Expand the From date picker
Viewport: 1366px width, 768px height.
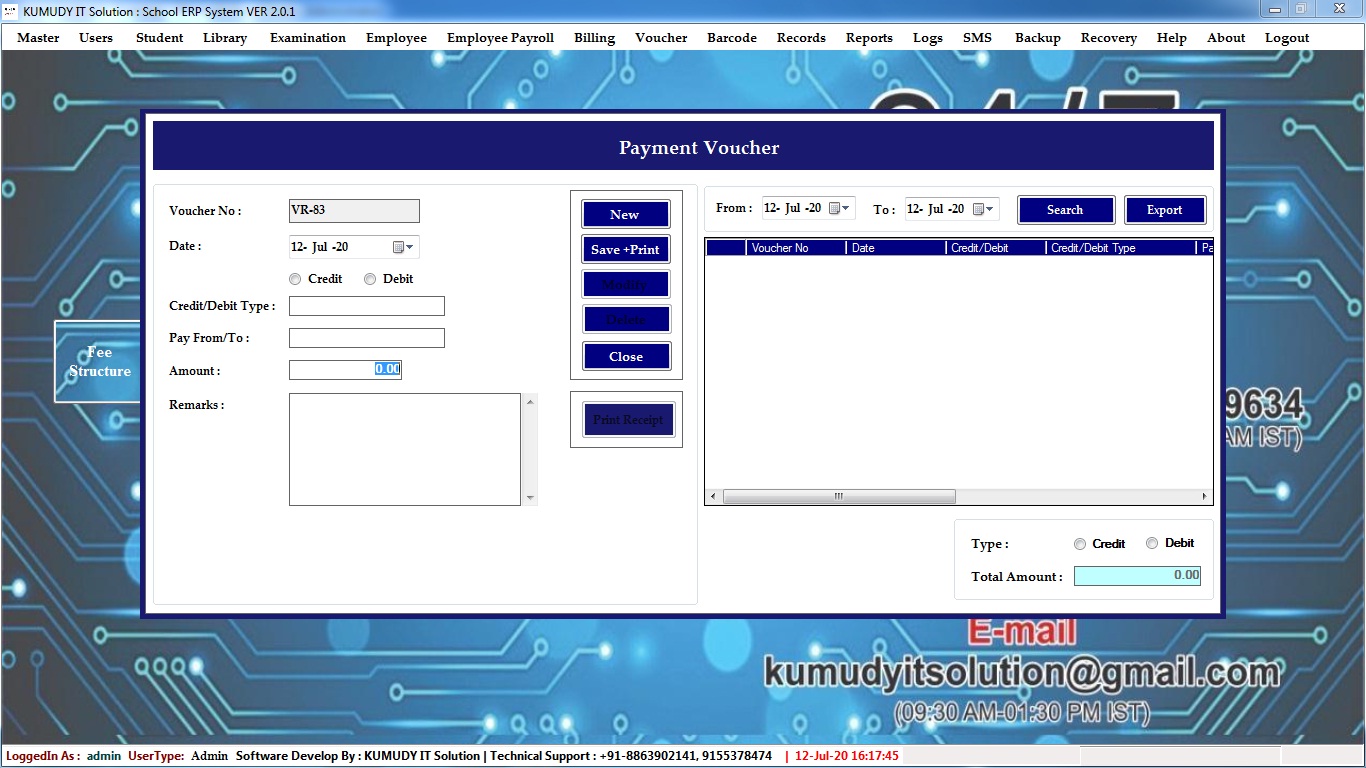[840, 208]
